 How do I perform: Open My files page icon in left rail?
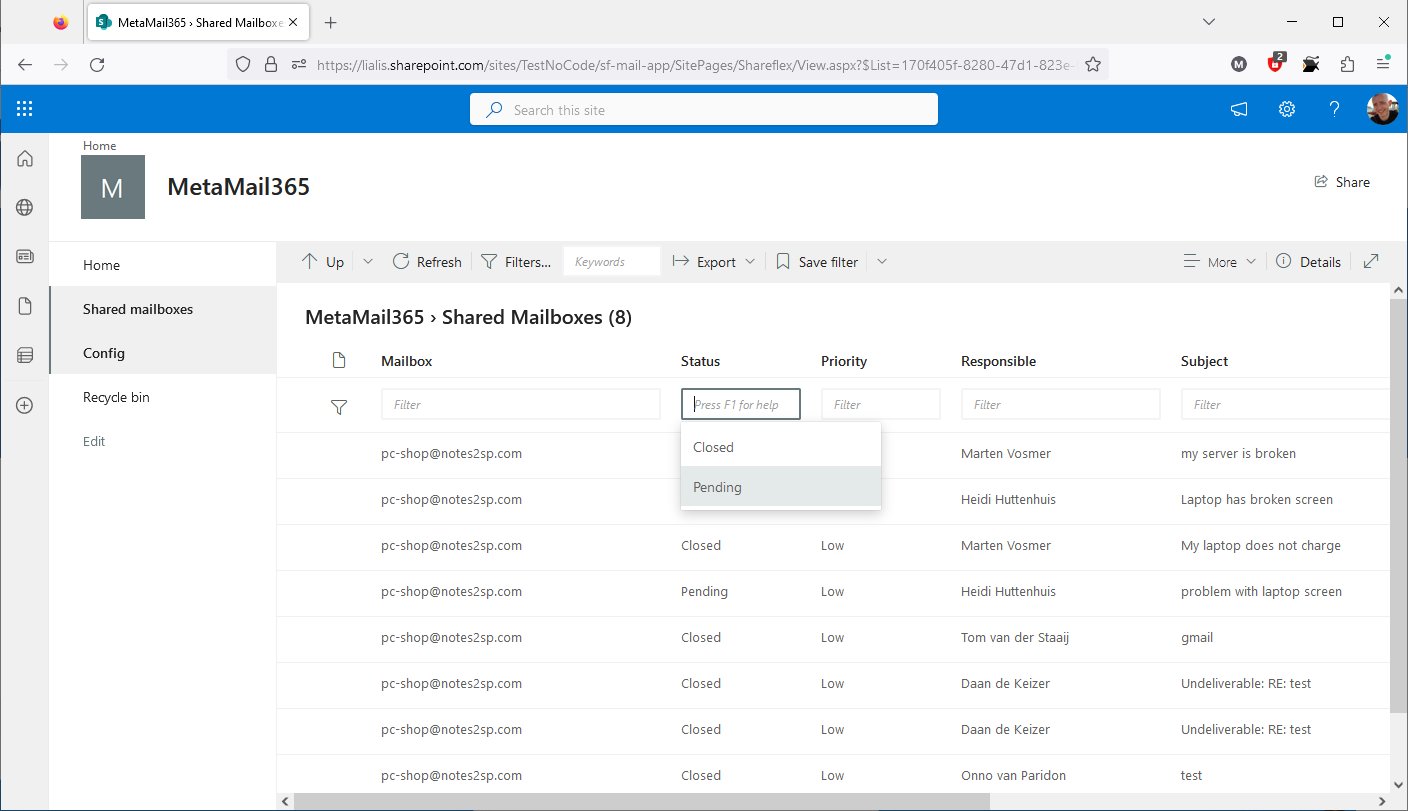(25, 306)
